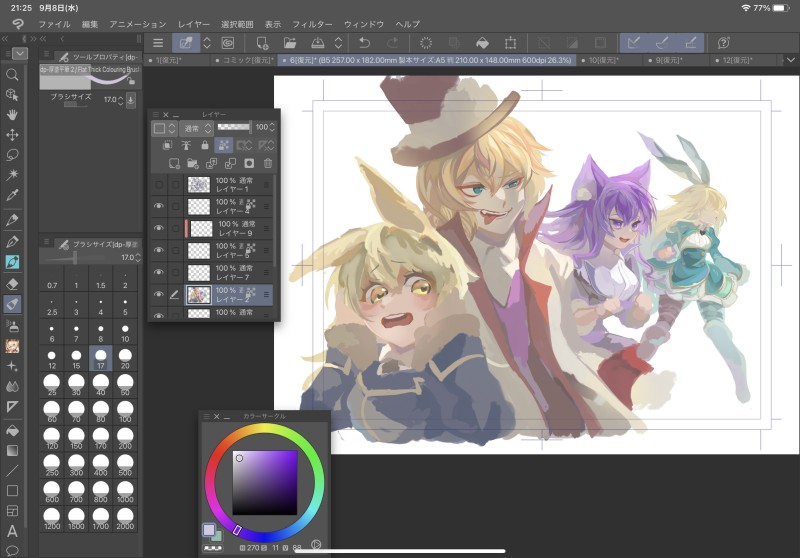
Task: Select the Zoom magnifier tool
Action: tap(12, 75)
